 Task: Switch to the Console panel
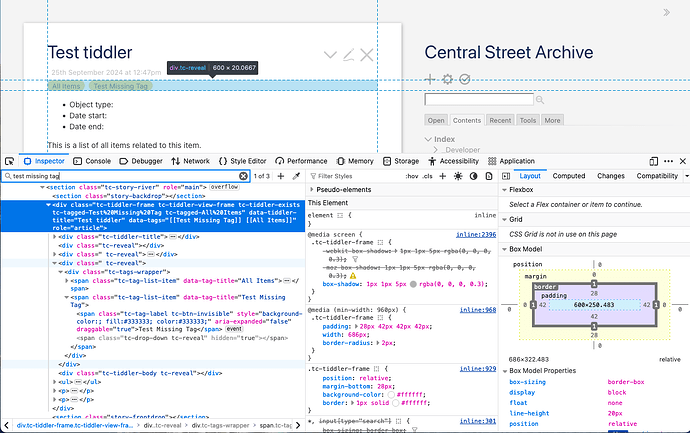92,161
